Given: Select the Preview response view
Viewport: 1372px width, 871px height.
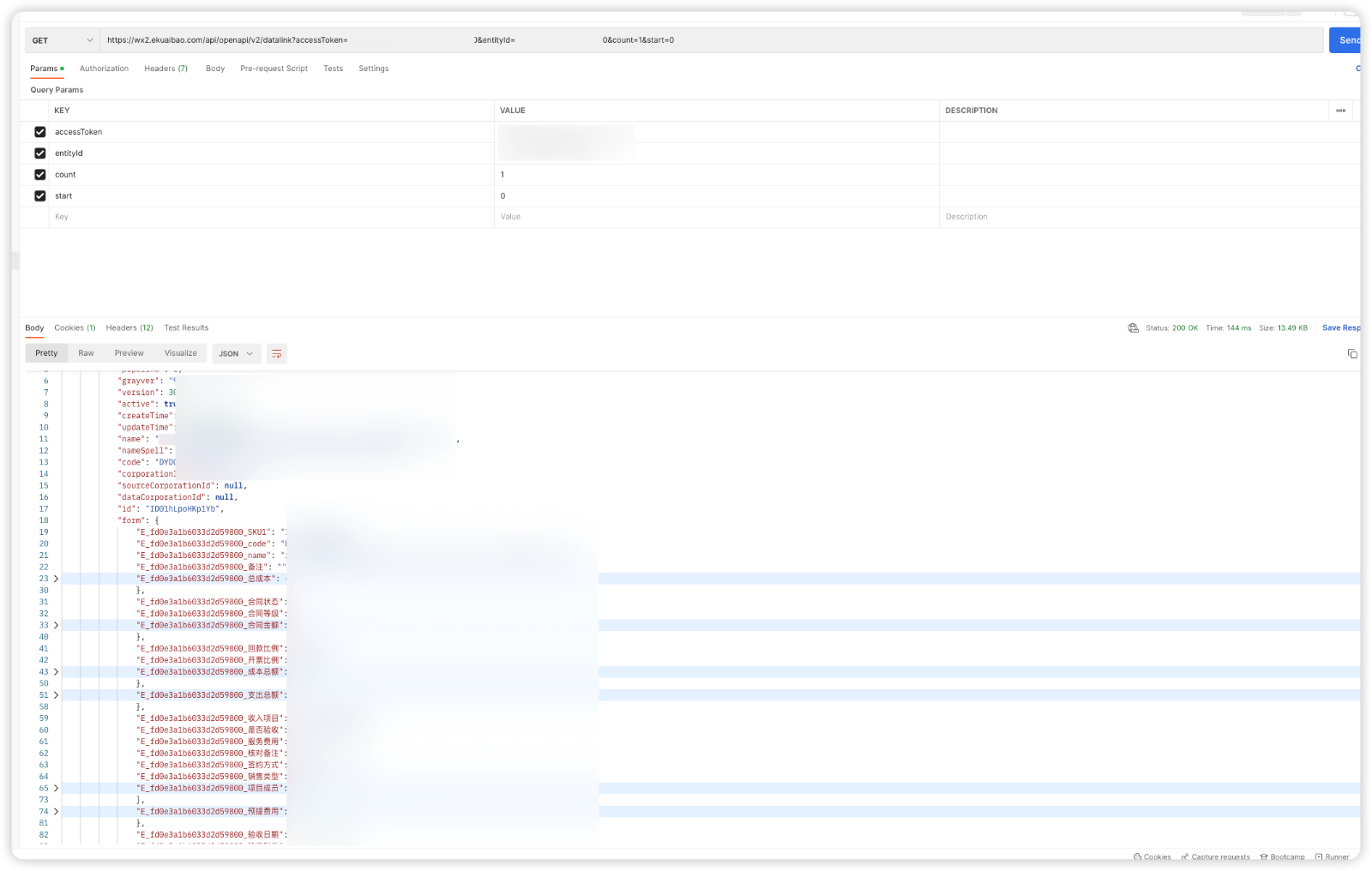Looking at the screenshot, I should point(129,353).
